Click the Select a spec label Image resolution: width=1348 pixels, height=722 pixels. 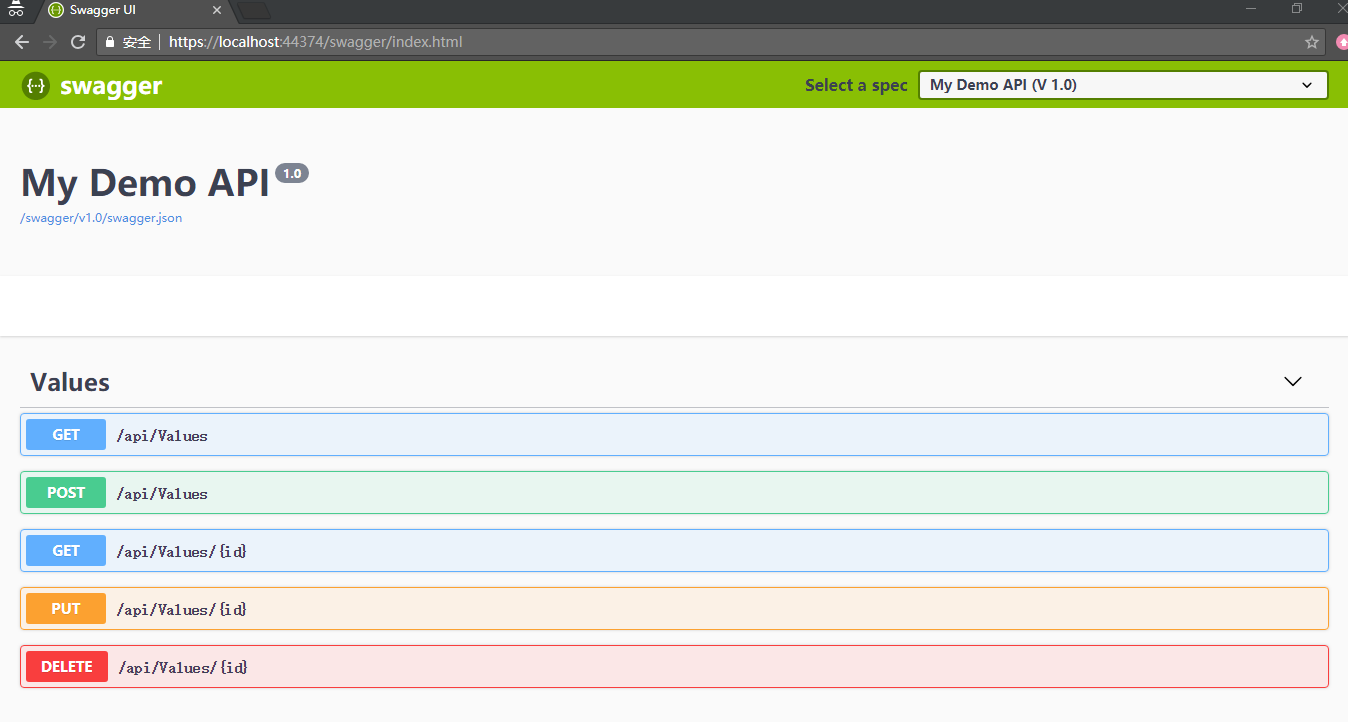(x=856, y=85)
